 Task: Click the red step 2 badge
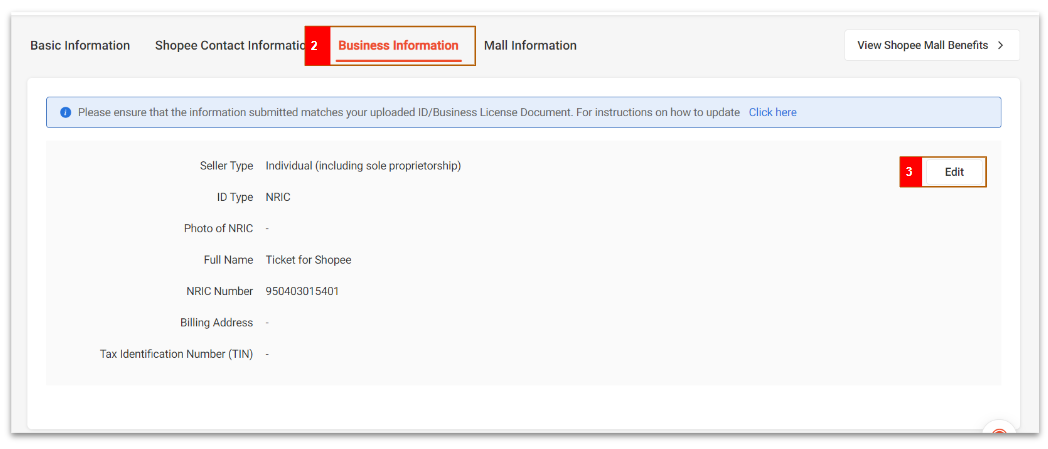pos(316,46)
